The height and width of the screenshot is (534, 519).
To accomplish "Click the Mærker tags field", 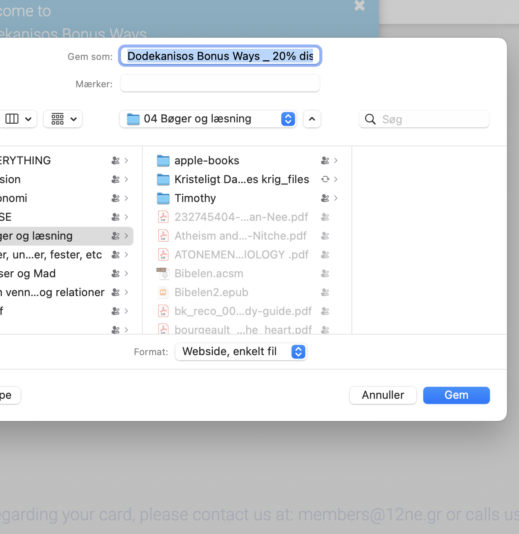I will [220, 83].
